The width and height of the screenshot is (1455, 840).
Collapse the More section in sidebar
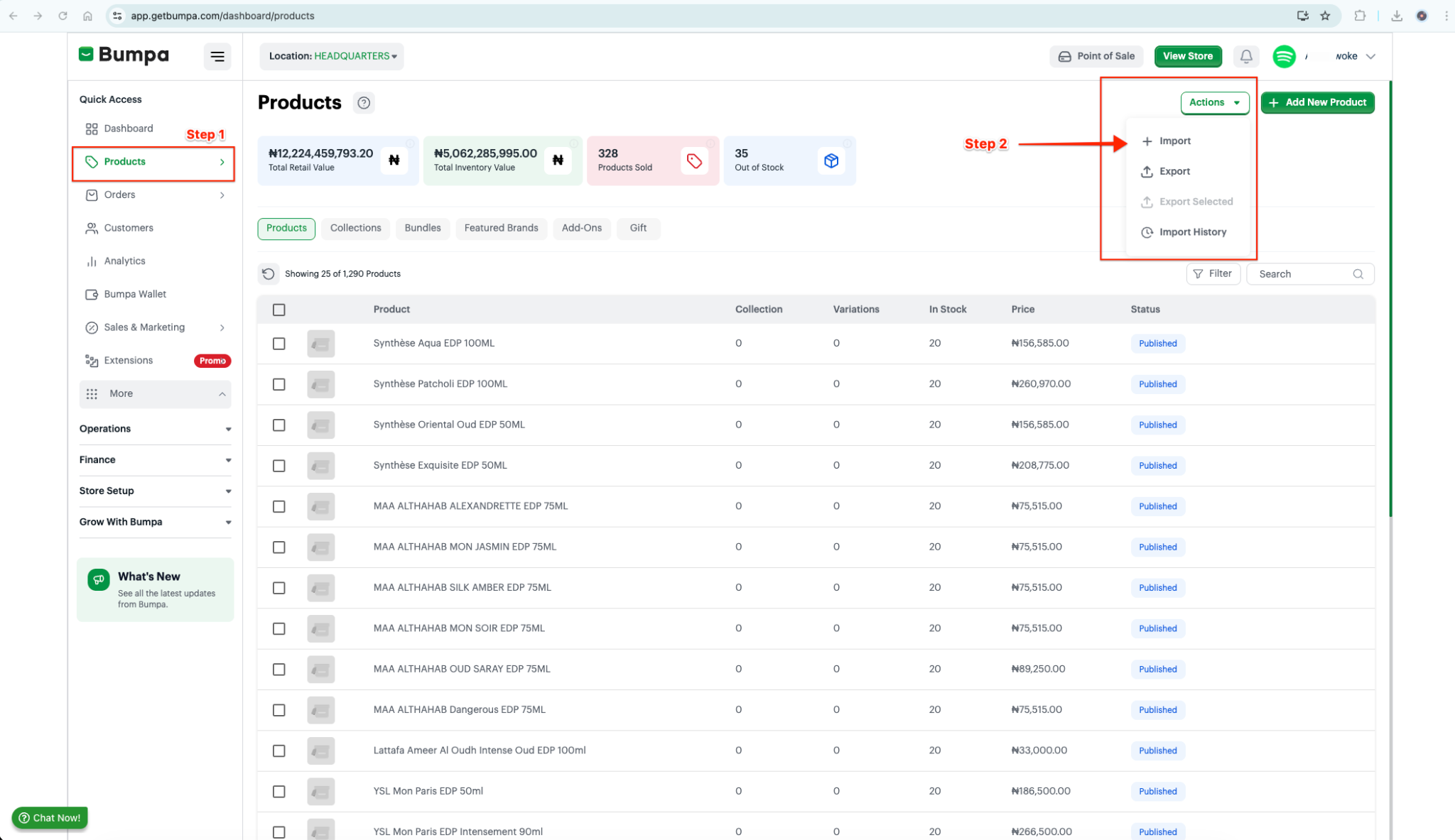pyautogui.click(x=155, y=393)
